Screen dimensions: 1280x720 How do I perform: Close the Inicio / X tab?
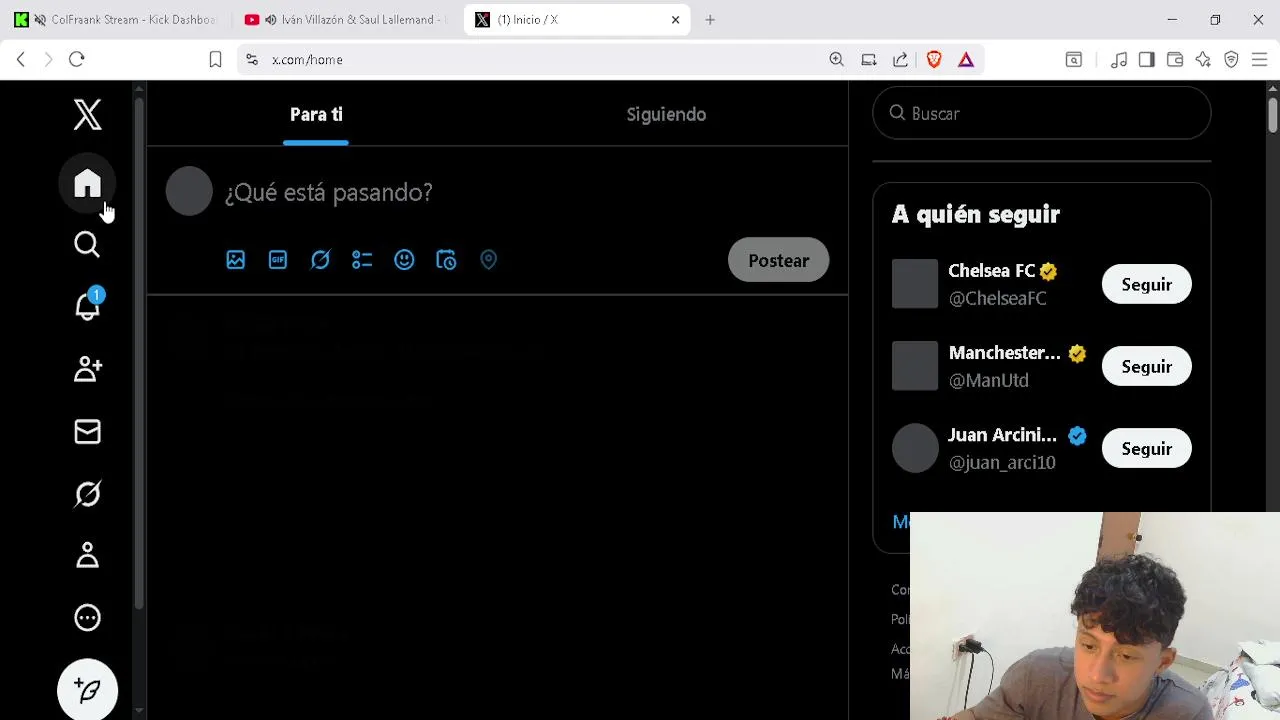pyautogui.click(x=675, y=19)
